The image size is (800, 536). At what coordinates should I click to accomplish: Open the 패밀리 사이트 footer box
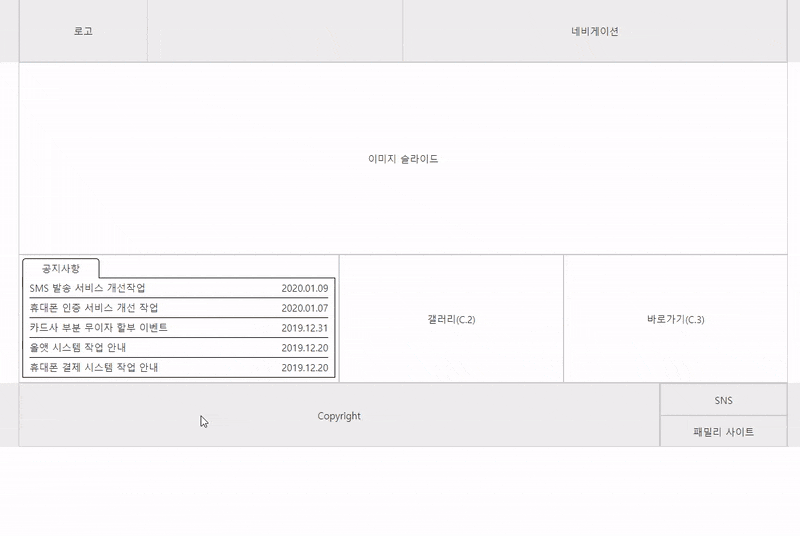pos(723,431)
